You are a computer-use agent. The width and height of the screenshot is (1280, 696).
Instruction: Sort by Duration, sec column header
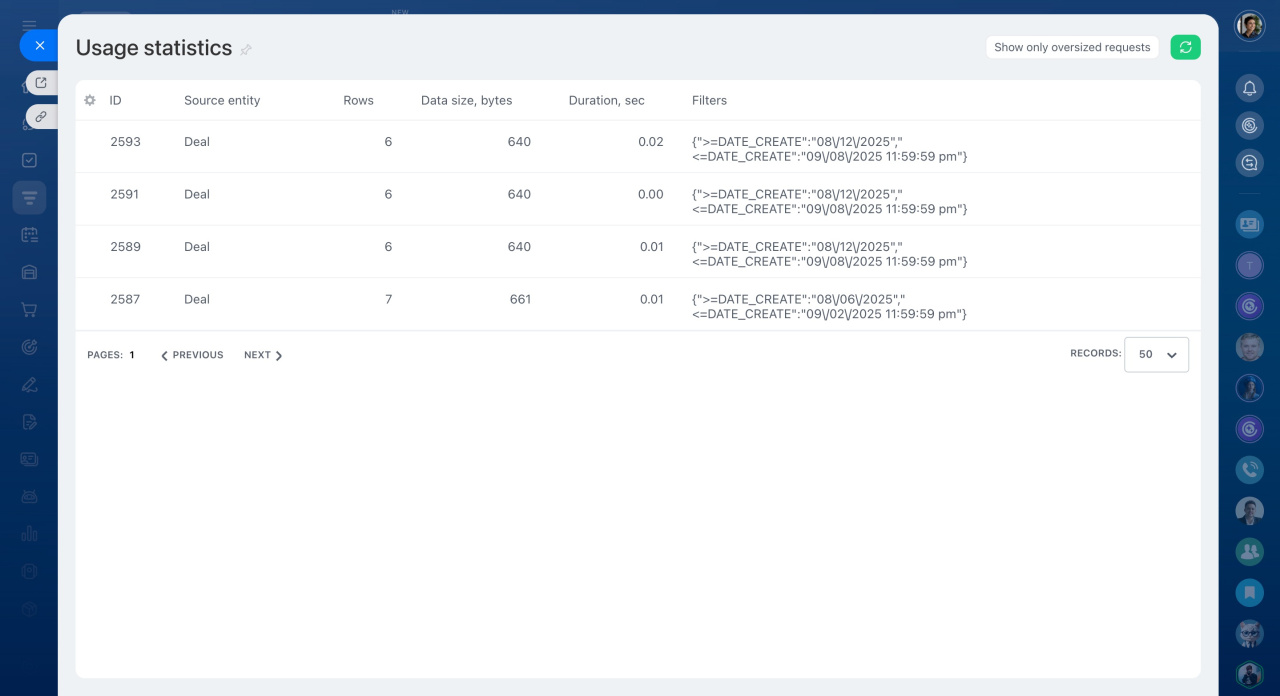[606, 101]
